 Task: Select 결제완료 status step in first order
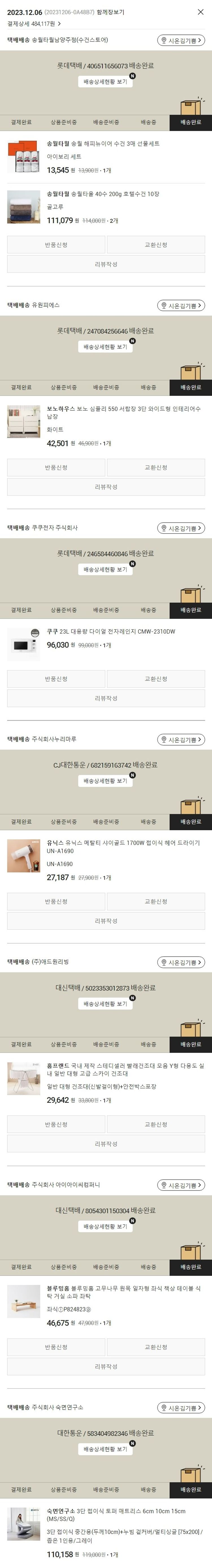point(21,122)
